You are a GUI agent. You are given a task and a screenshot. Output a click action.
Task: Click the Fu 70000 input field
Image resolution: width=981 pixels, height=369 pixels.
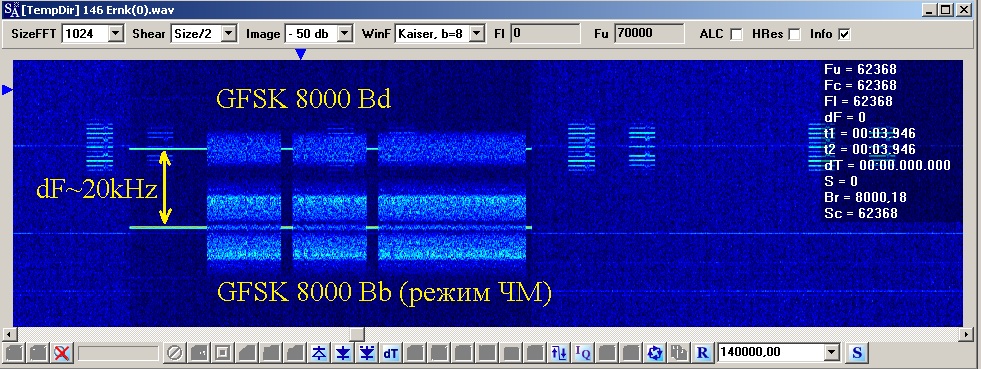tap(649, 34)
